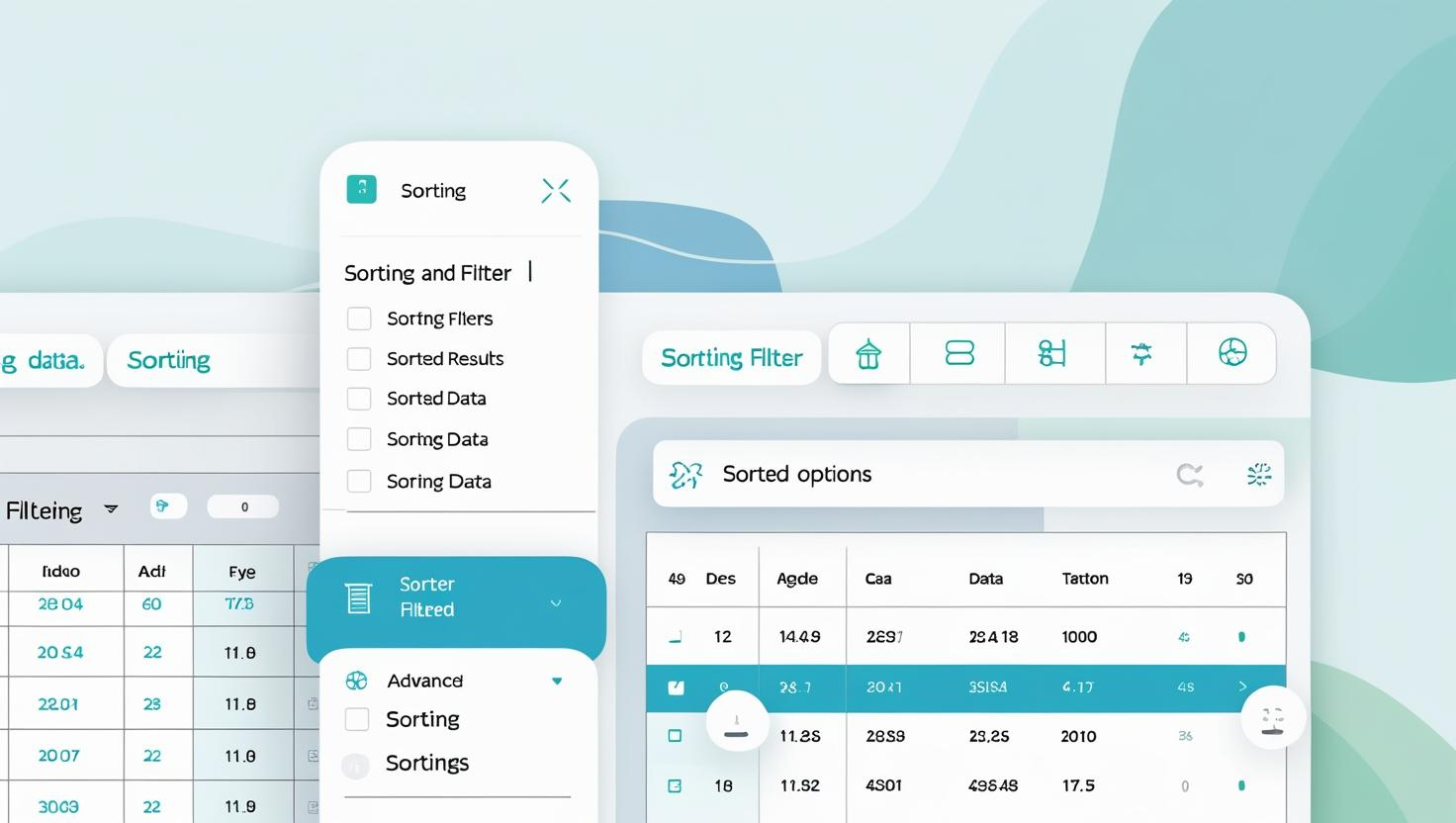The width and height of the screenshot is (1456, 823).
Task: Toggle the Sortng Fliers checkbox
Action: (x=359, y=319)
